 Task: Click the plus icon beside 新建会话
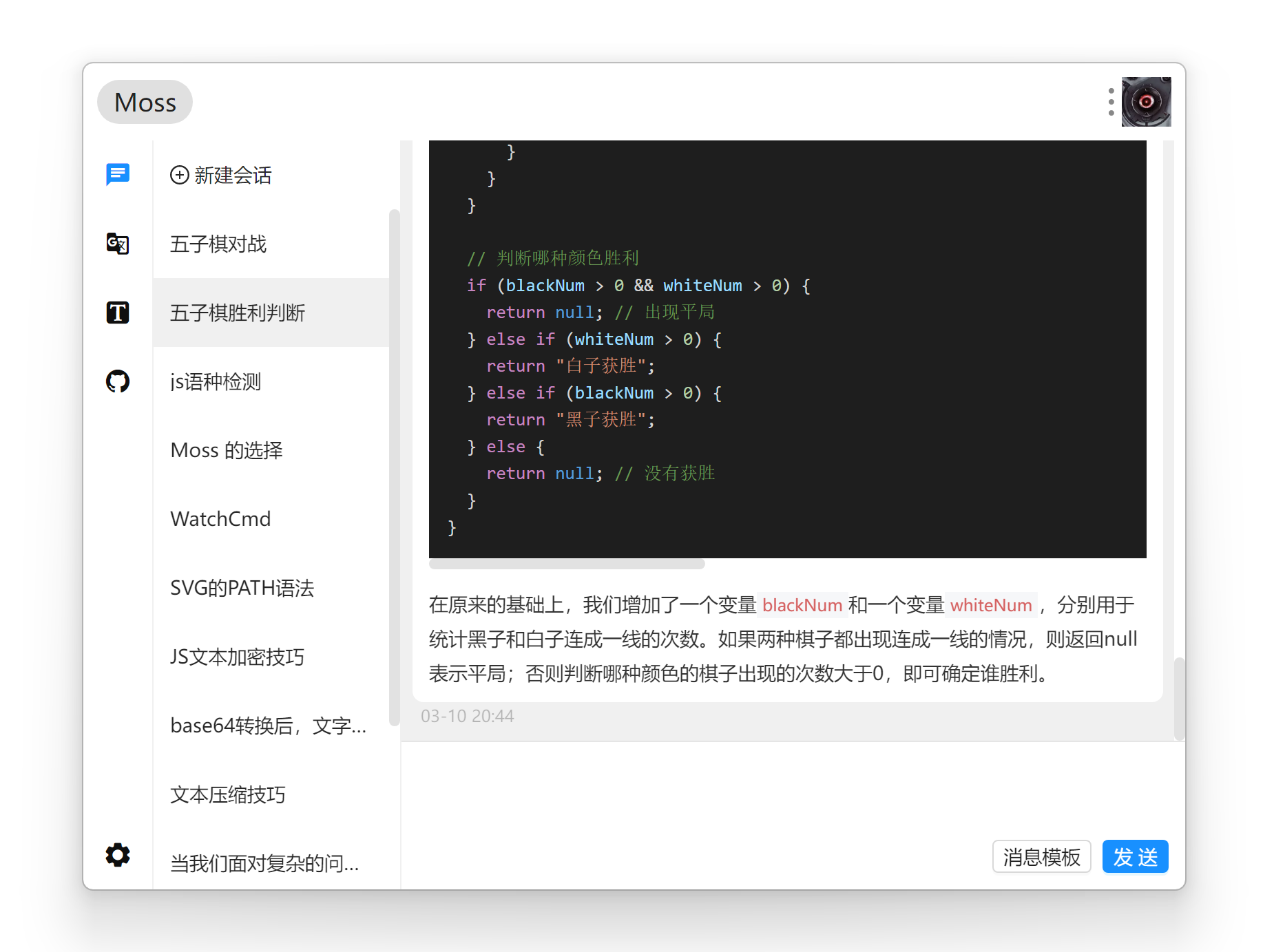pyautogui.click(x=179, y=175)
